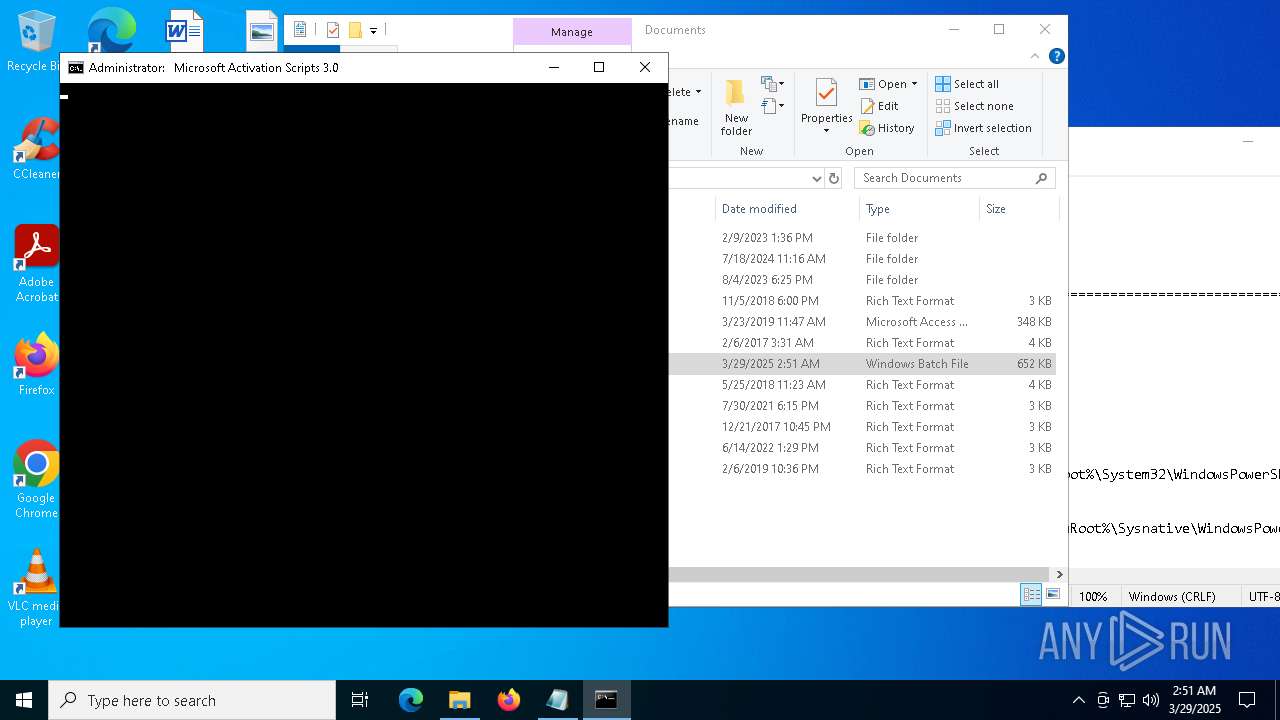Click the taskbar search box
Image resolution: width=1280 pixels, height=720 pixels.
(192, 700)
